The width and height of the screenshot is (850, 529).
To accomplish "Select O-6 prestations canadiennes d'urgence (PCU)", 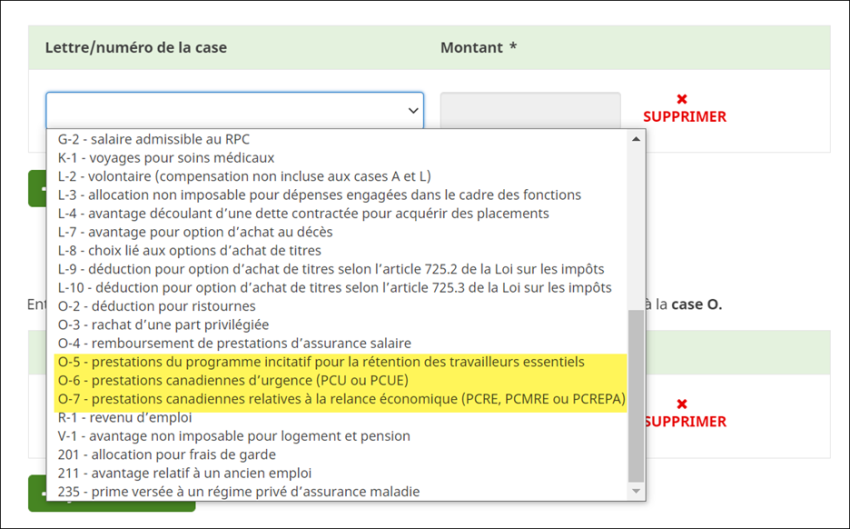I will pyautogui.click(x=233, y=381).
